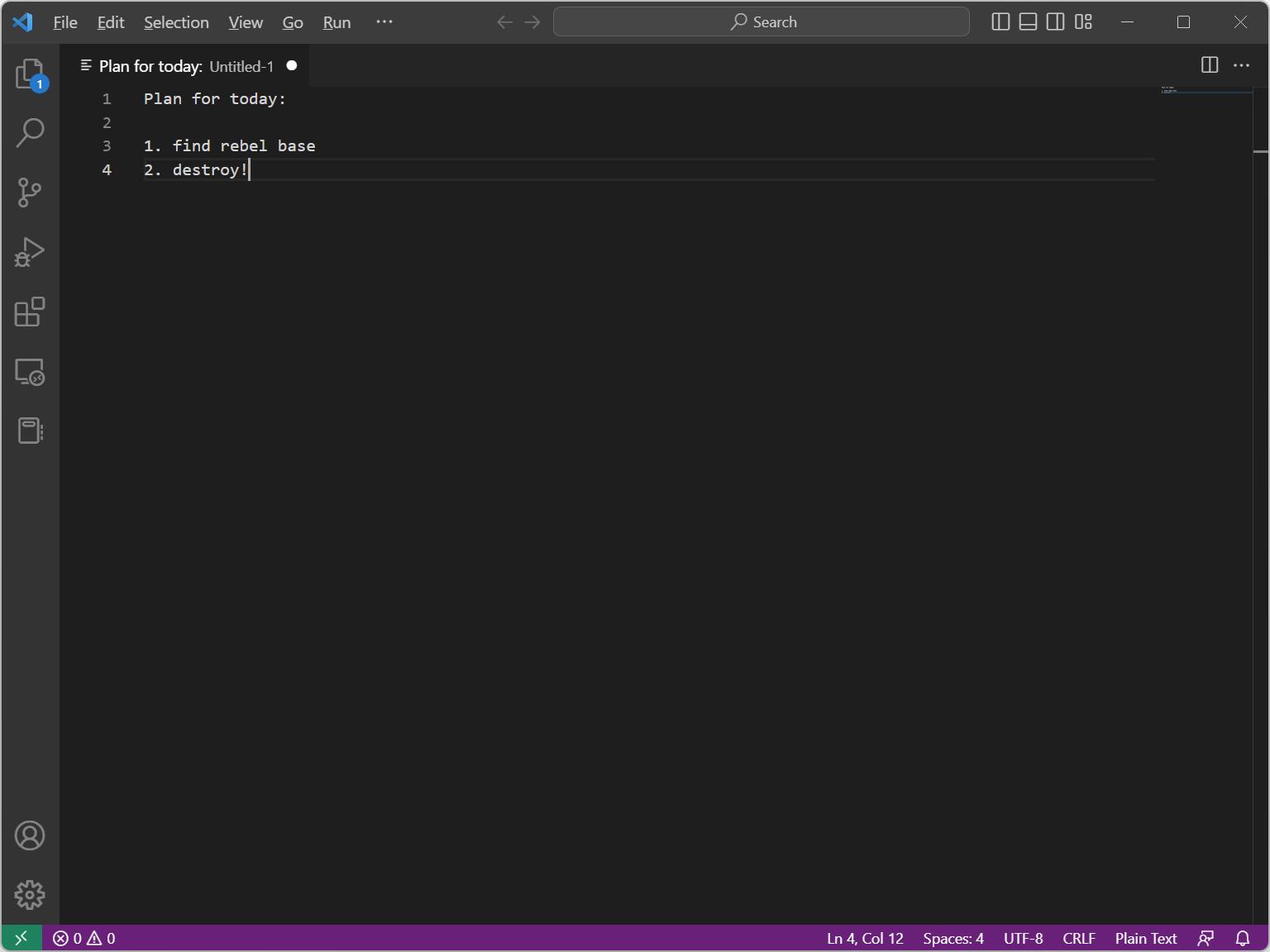Expand the overflow menu in the menu bar
The width and height of the screenshot is (1270, 952).
click(384, 22)
